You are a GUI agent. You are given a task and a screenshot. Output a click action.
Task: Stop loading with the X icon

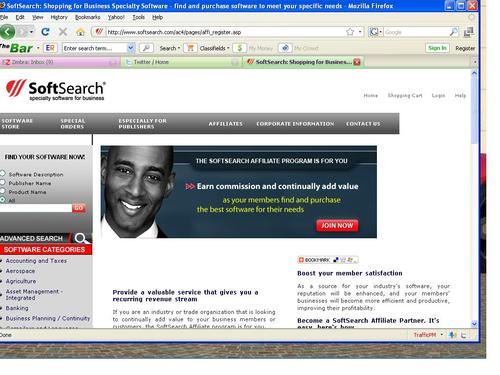tap(63, 32)
